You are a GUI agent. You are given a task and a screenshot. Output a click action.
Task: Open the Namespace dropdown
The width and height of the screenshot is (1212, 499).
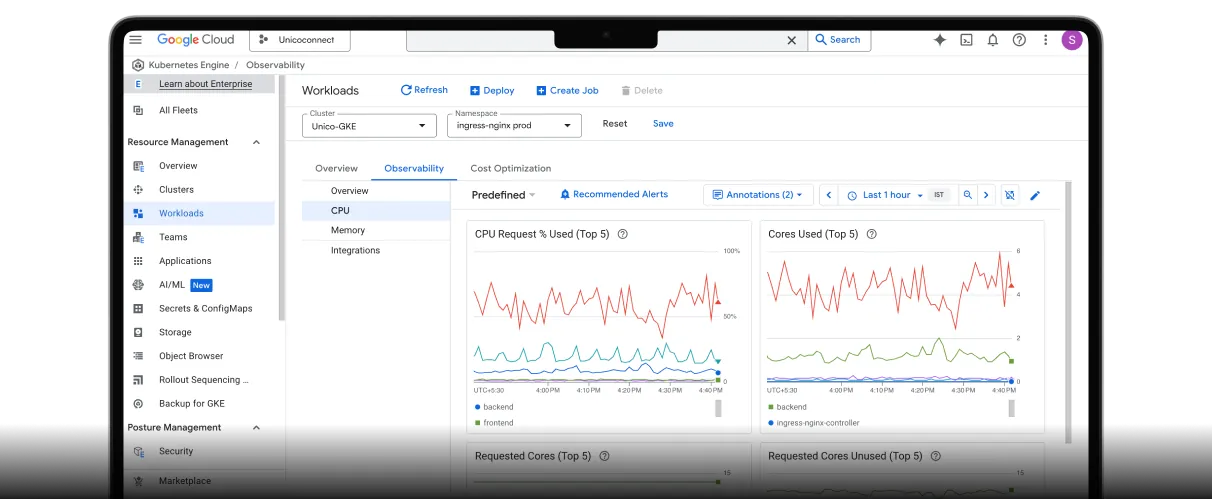click(x=514, y=125)
